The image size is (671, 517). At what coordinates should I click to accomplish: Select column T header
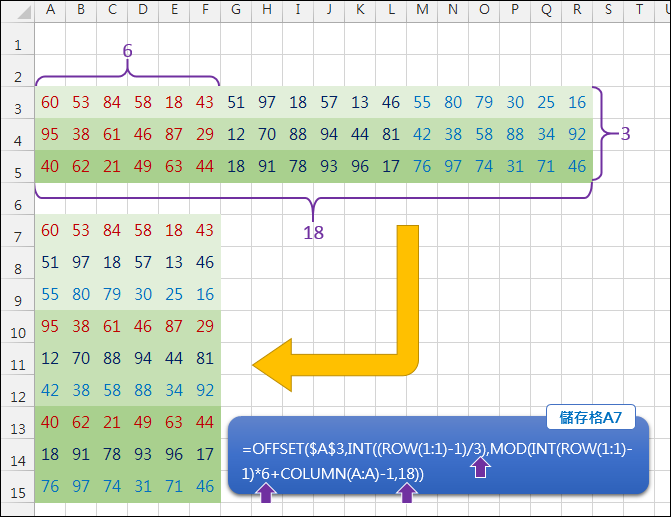pyautogui.click(x=639, y=10)
